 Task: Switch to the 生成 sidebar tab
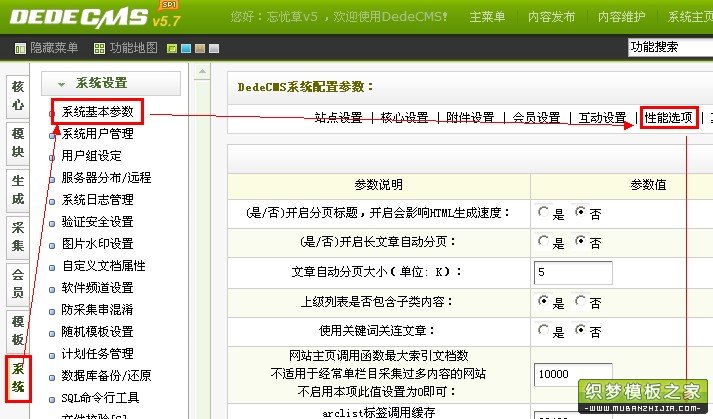(18, 190)
